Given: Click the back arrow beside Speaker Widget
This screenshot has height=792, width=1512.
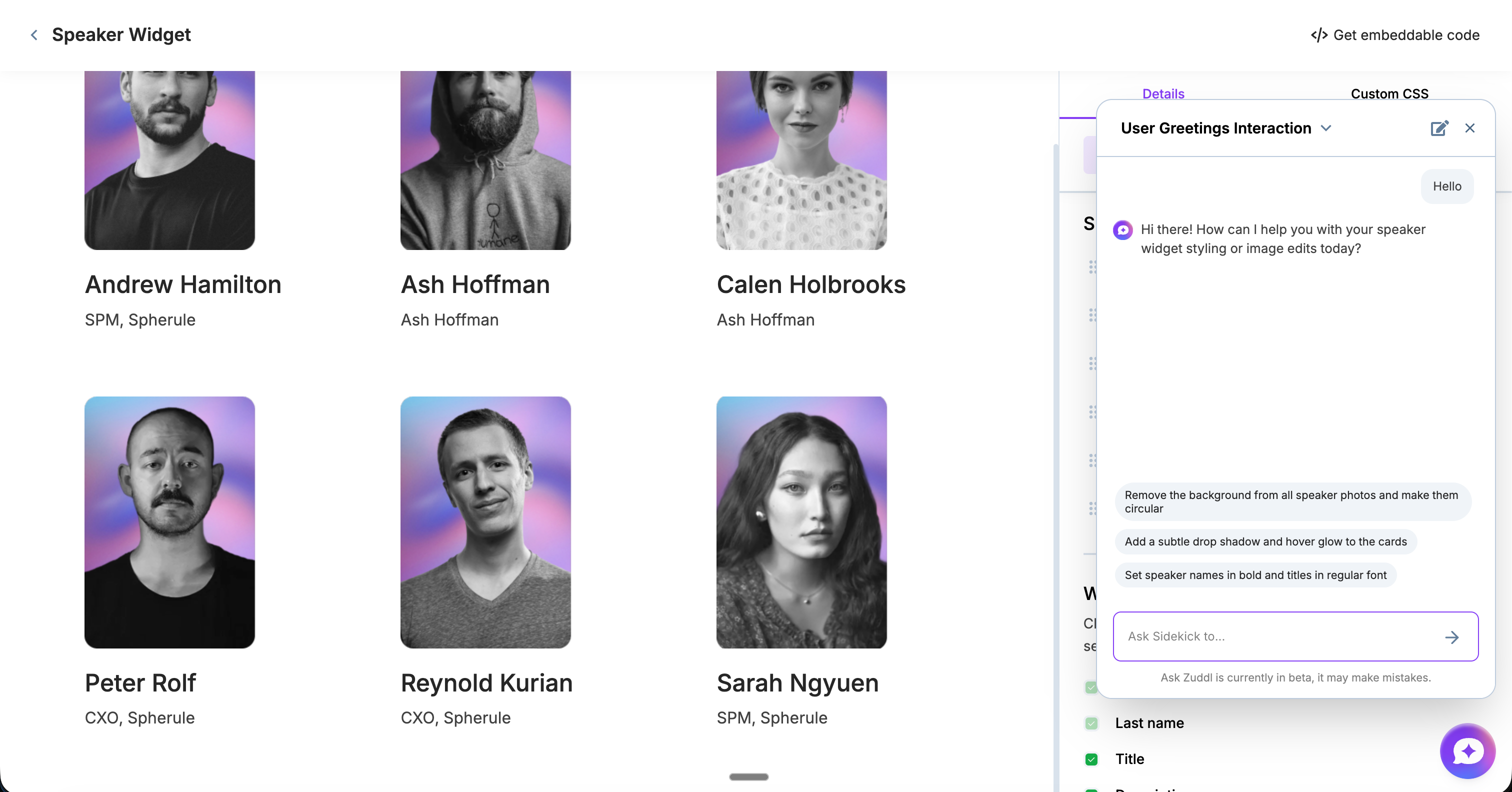Looking at the screenshot, I should (34, 35).
